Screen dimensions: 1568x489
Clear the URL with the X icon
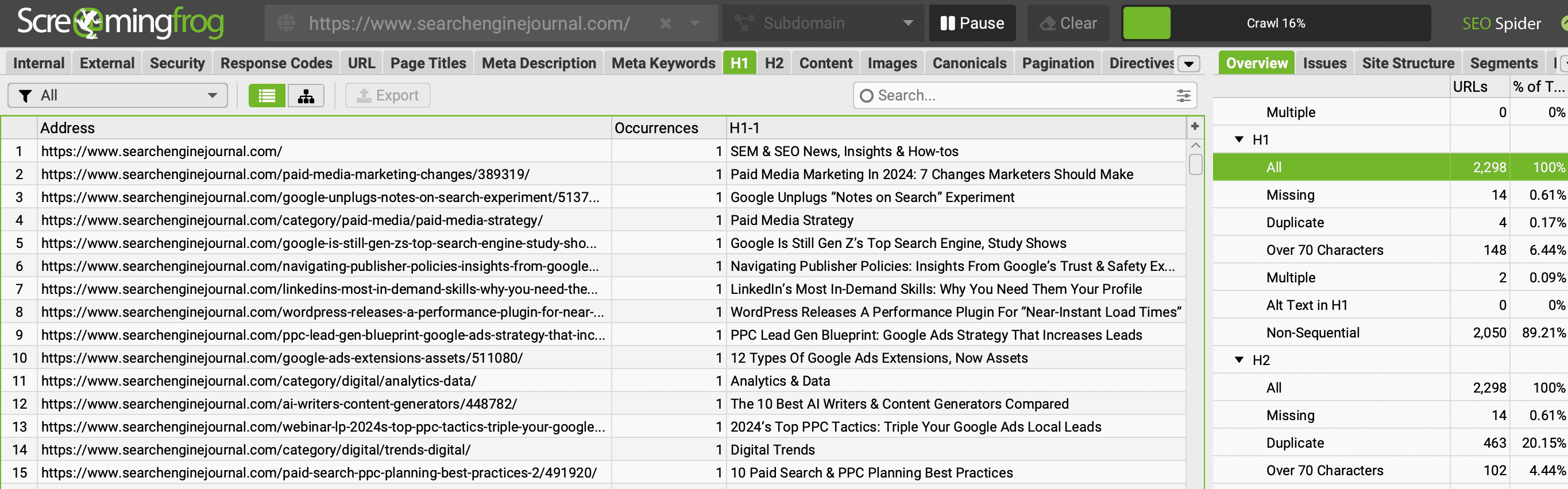665,24
